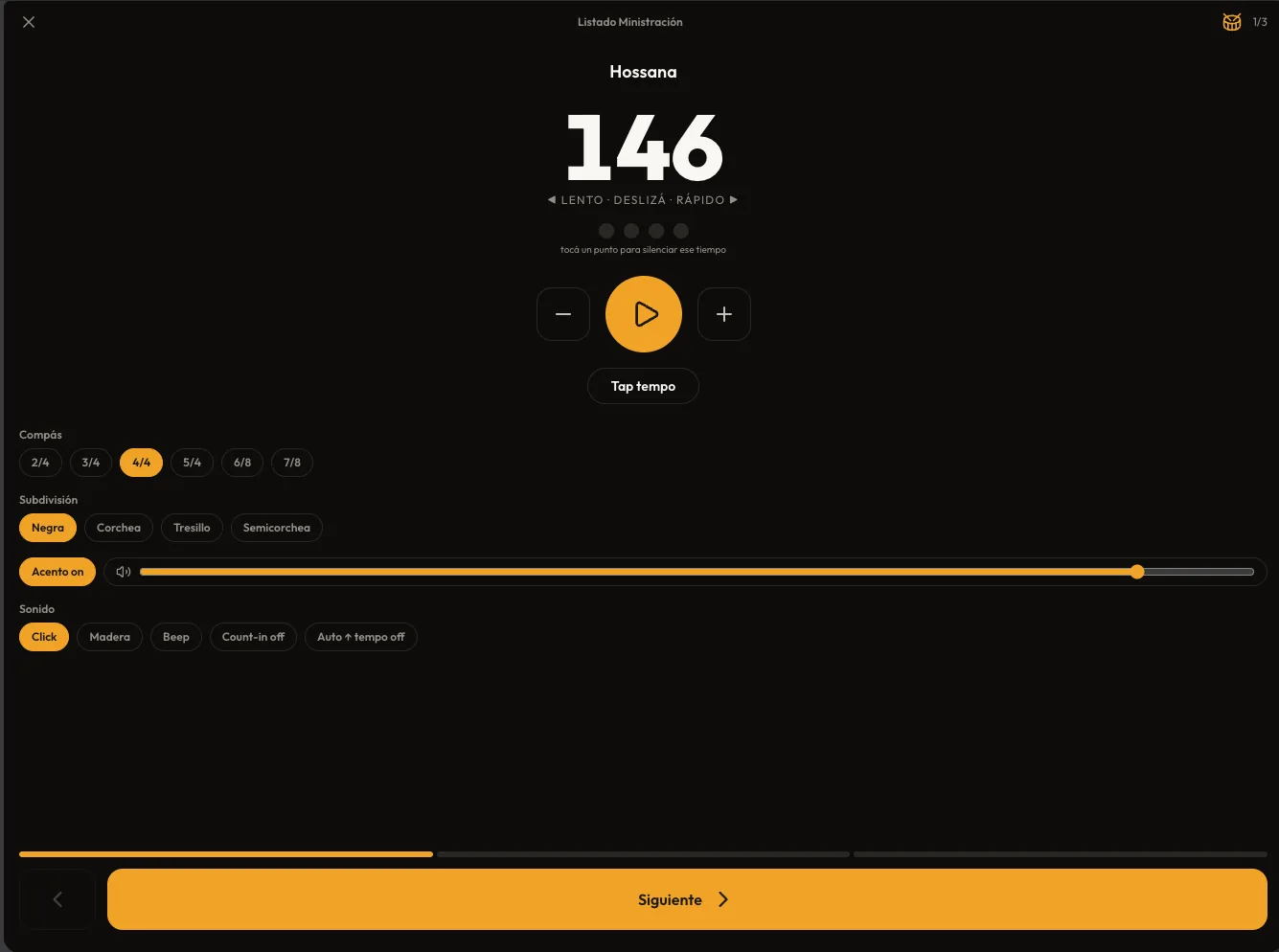Click the volume slider track
This screenshot has height=952, width=1279.
point(697,572)
